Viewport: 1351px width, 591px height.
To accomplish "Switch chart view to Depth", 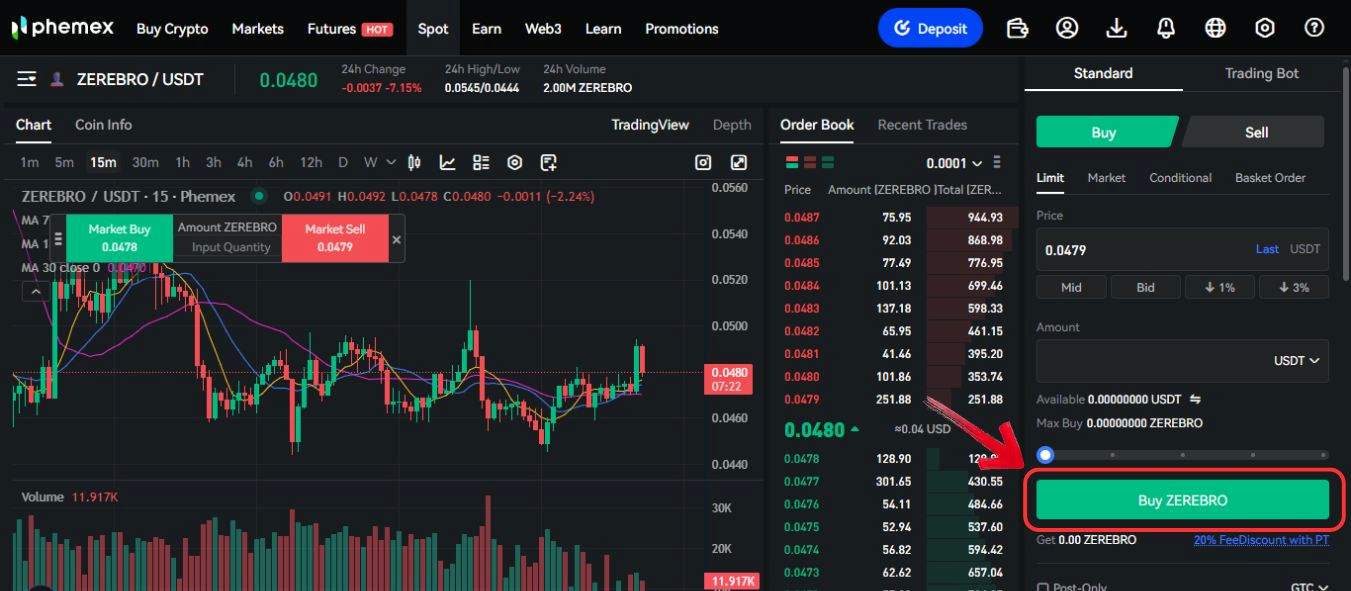I will 732,125.
